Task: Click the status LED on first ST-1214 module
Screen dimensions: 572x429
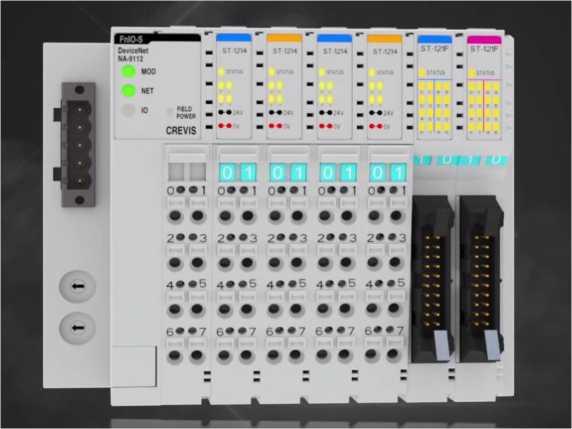Action: click(221, 72)
